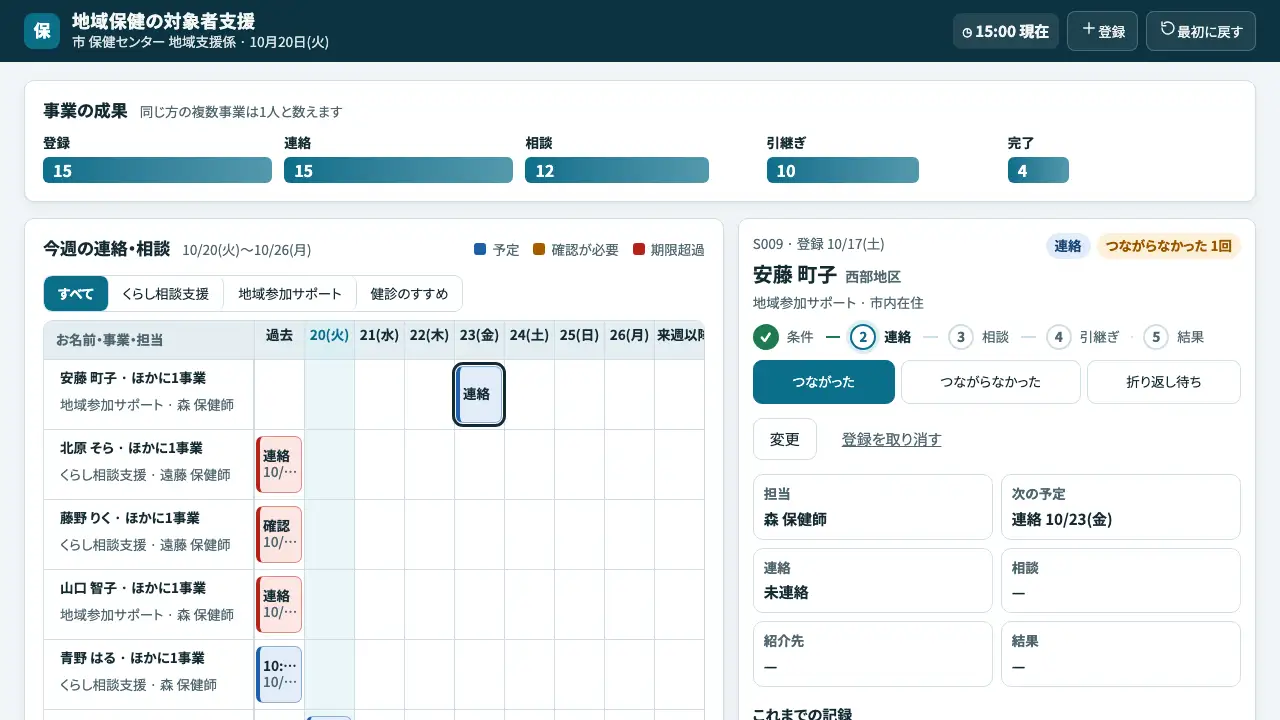Select the 藤野 りく・ほかに1事業 row name

point(130,518)
